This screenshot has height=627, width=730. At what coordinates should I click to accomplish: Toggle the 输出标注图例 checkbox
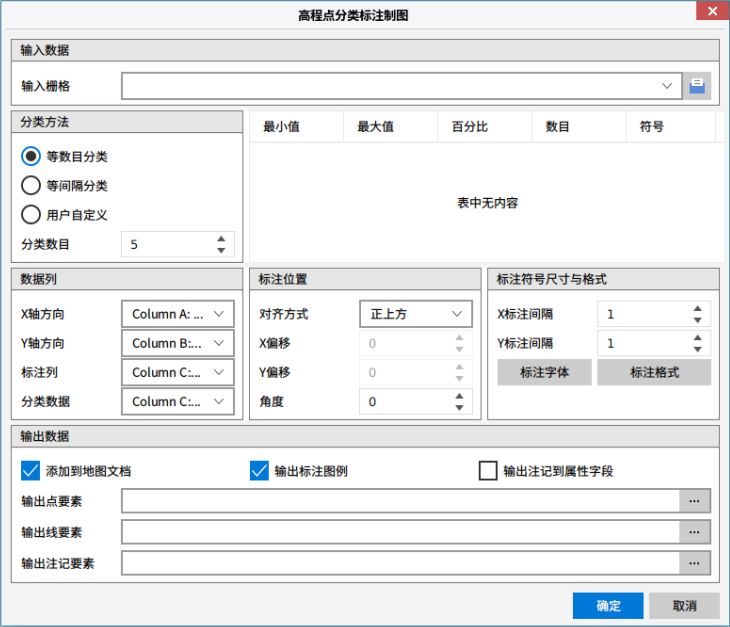(x=259, y=471)
